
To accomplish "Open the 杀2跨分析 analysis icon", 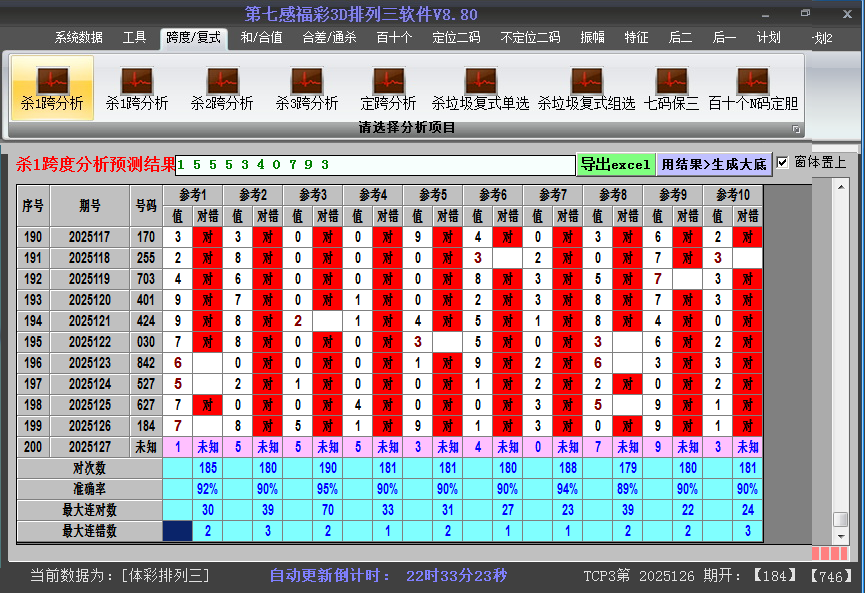I will [x=222, y=88].
